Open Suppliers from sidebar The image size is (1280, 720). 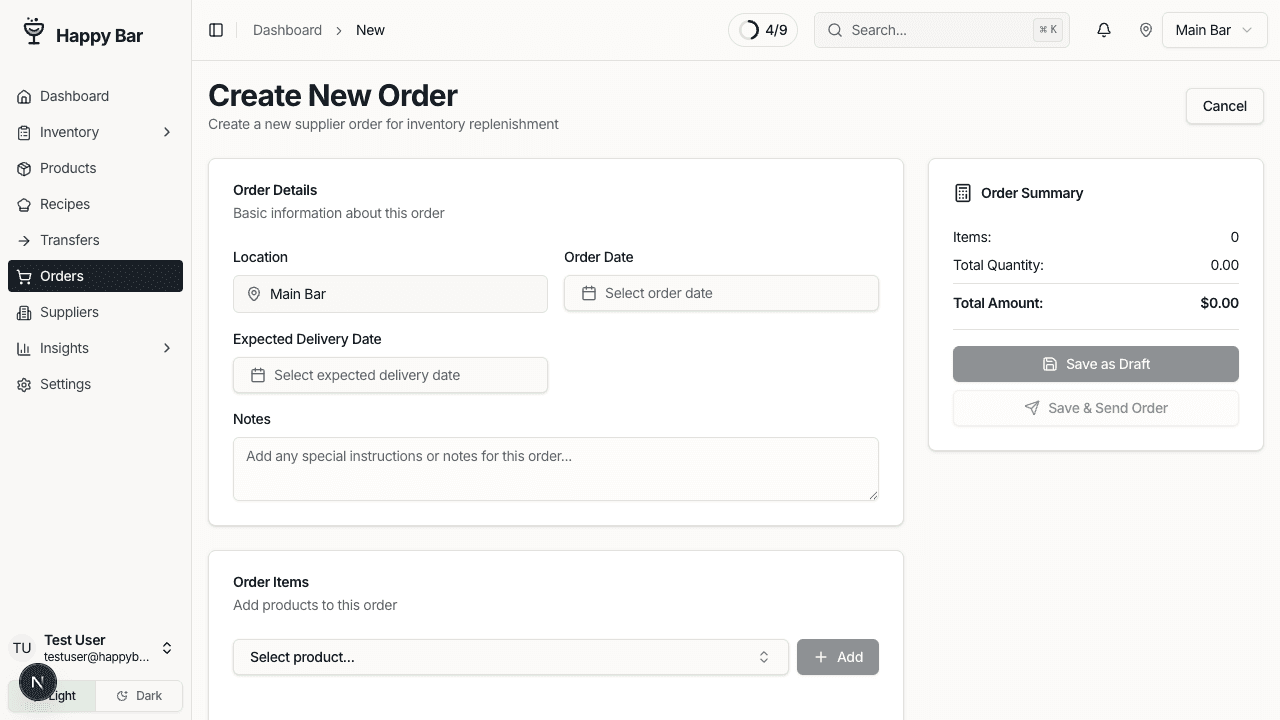[x=95, y=312]
